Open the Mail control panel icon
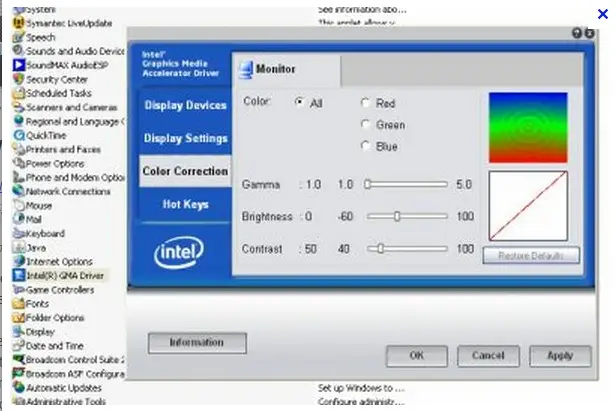This screenshot has width=616, height=411. pyautogui.click(x=18, y=219)
